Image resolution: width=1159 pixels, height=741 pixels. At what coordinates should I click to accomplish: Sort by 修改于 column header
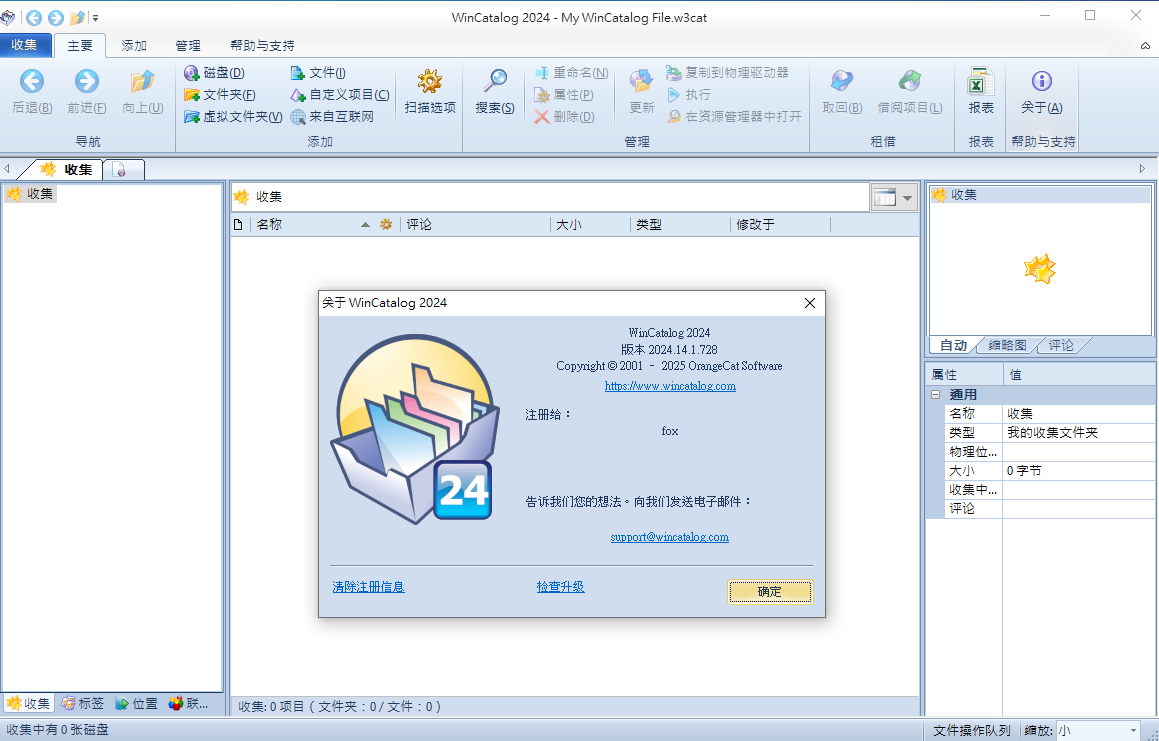pos(780,224)
